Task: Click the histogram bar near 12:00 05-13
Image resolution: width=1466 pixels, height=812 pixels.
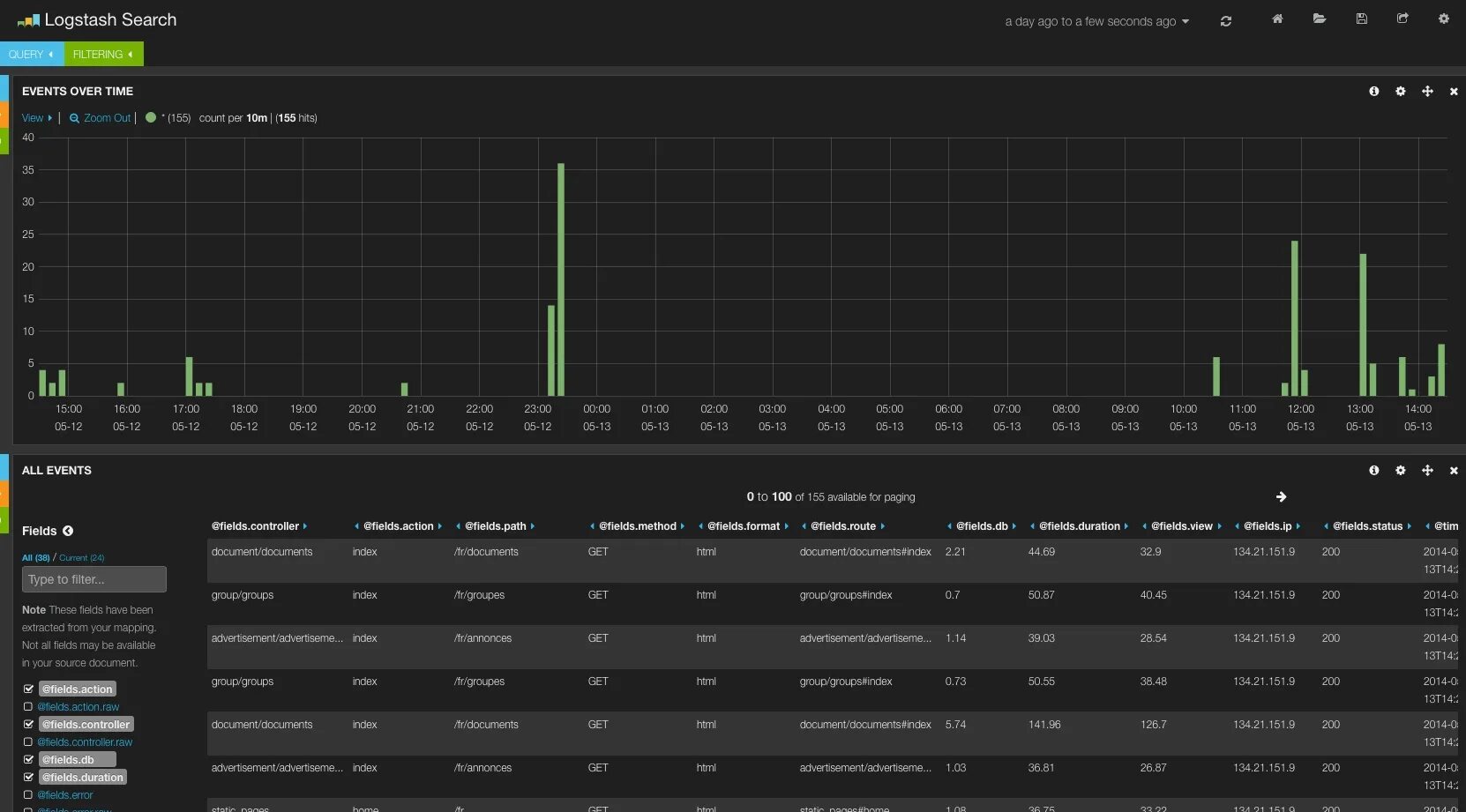Action: point(1294,318)
